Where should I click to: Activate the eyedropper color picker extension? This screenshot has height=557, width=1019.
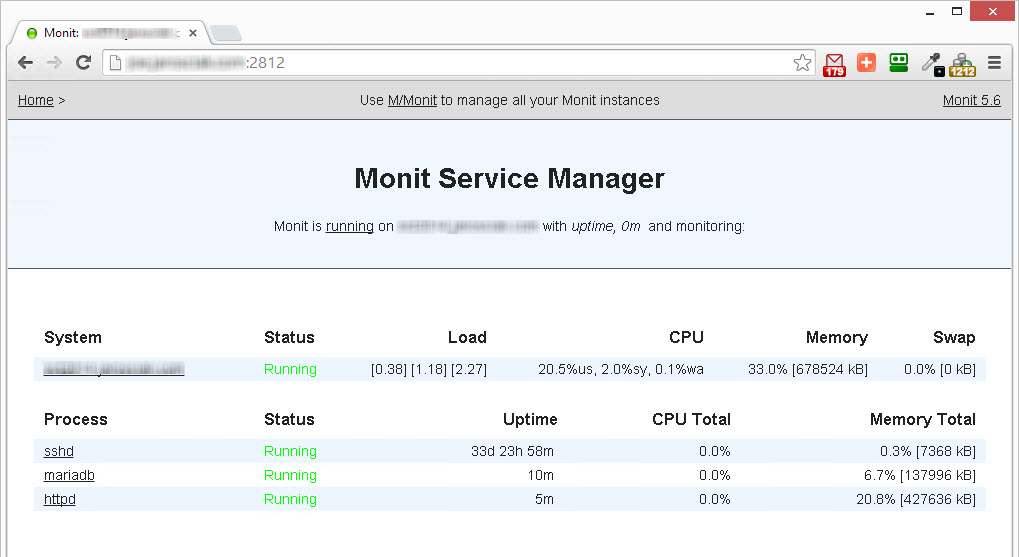point(933,64)
